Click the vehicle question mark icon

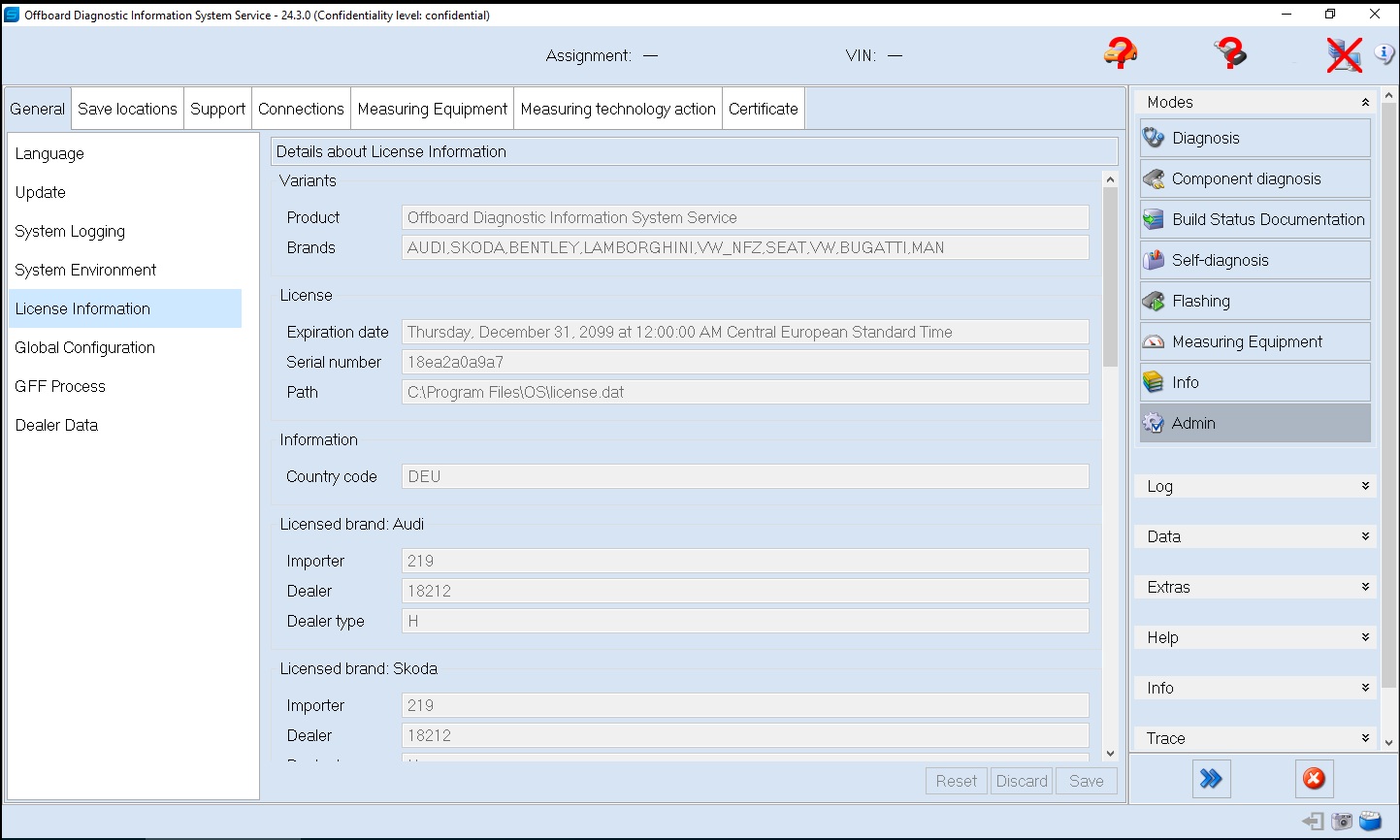pos(1121,55)
